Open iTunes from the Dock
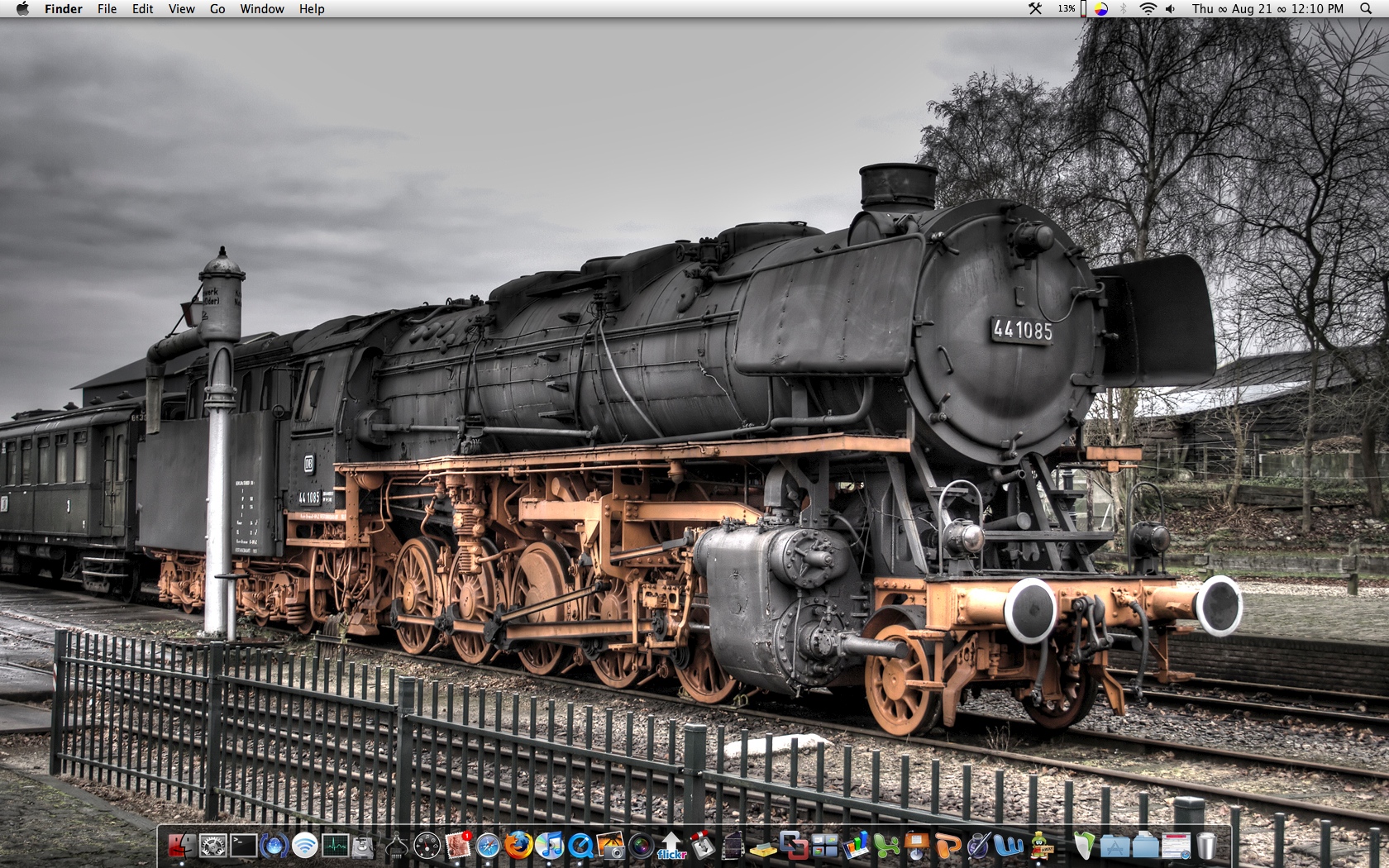This screenshot has height=868, width=1389. click(549, 846)
